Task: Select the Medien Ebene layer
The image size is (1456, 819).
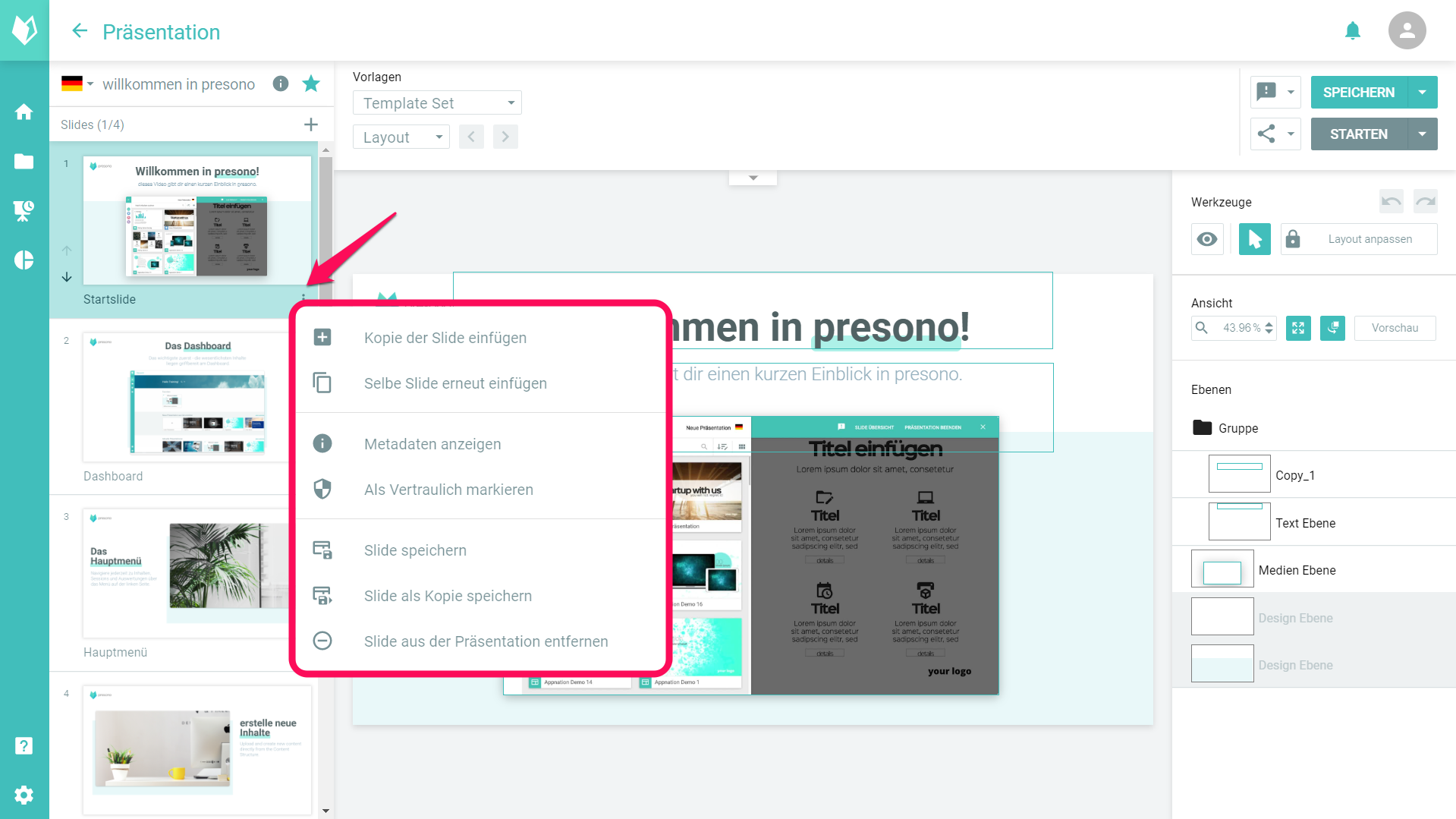Action: pyautogui.click(x=1313, y=570)
